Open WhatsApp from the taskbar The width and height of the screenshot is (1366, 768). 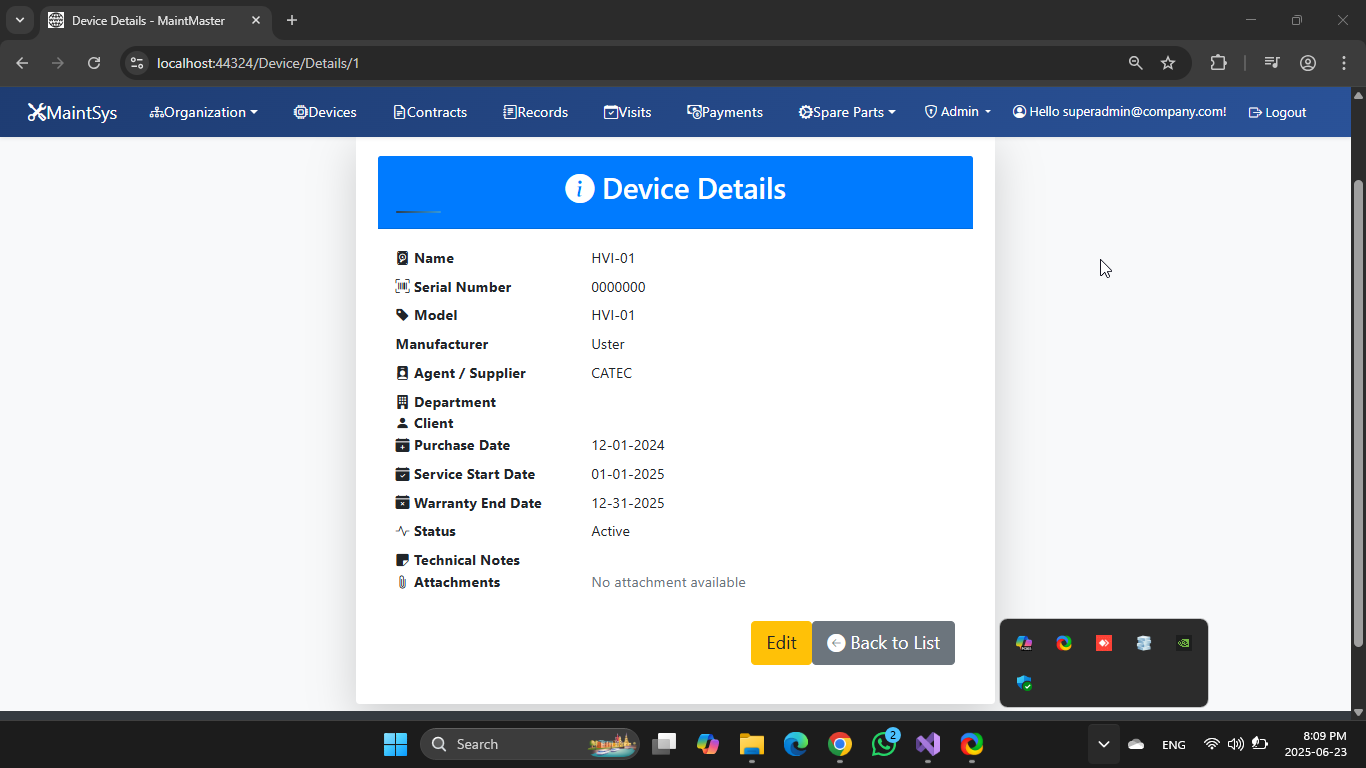pyautogui.click(x=884, y=744)
